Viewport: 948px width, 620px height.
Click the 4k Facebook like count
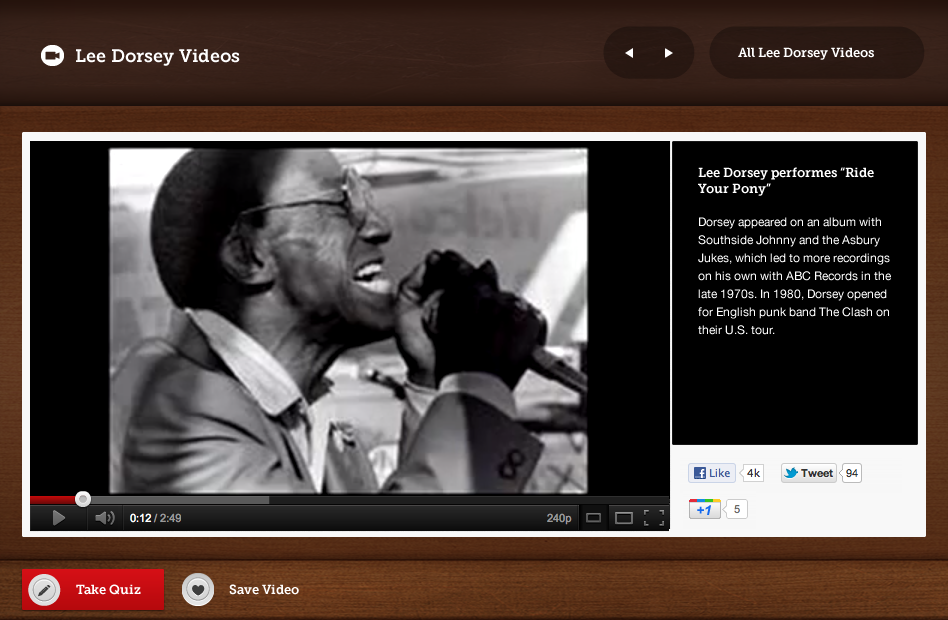click(x=753, y=473)
